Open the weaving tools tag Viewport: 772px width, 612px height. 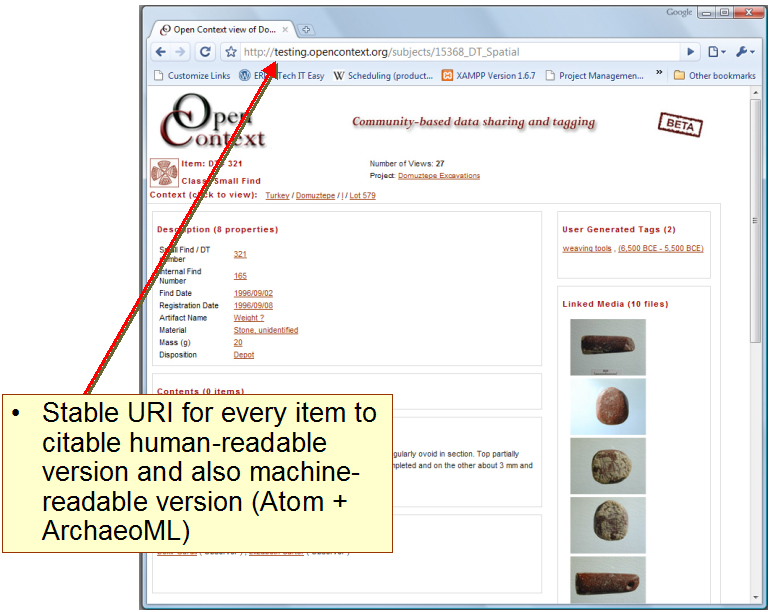point(586,248)
